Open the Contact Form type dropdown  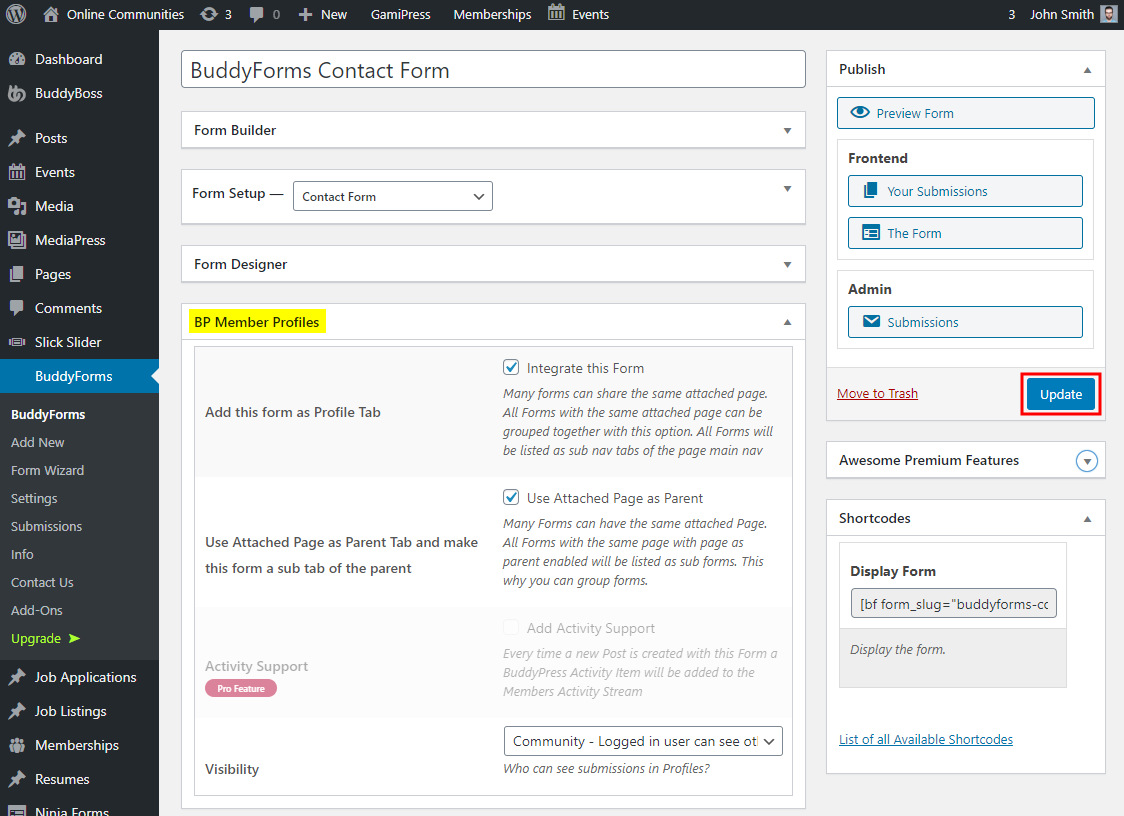tap(391, 196)
